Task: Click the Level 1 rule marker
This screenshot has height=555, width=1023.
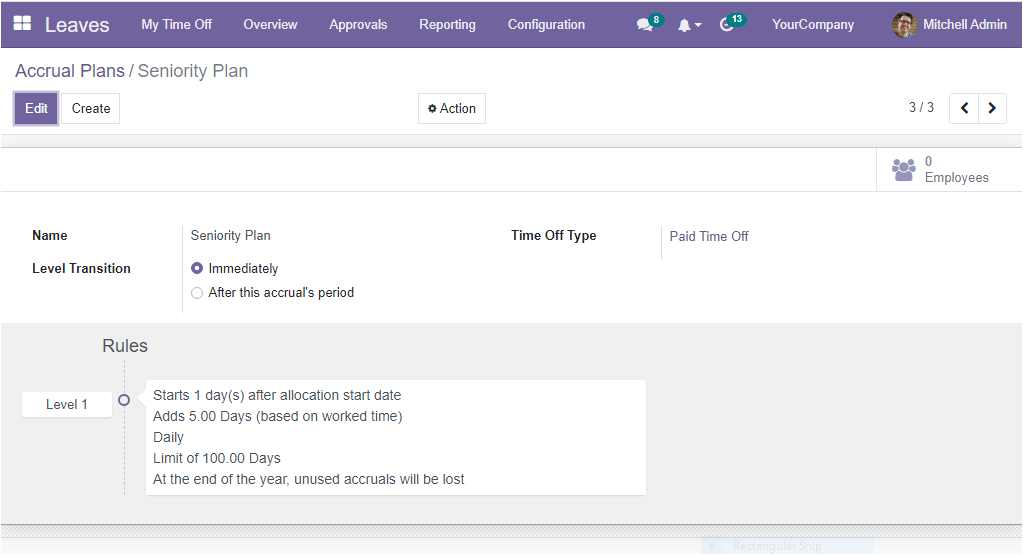Action: (67, 404)
